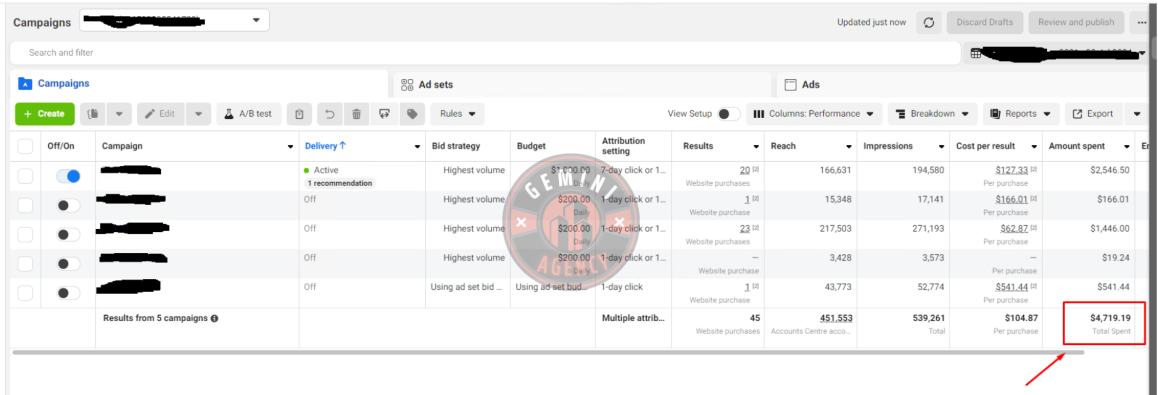The height and width of the screenshot is (395, 1158).
Task: Click in the Search and filter field
Action: pyautogui.click(x=484, y=53)
